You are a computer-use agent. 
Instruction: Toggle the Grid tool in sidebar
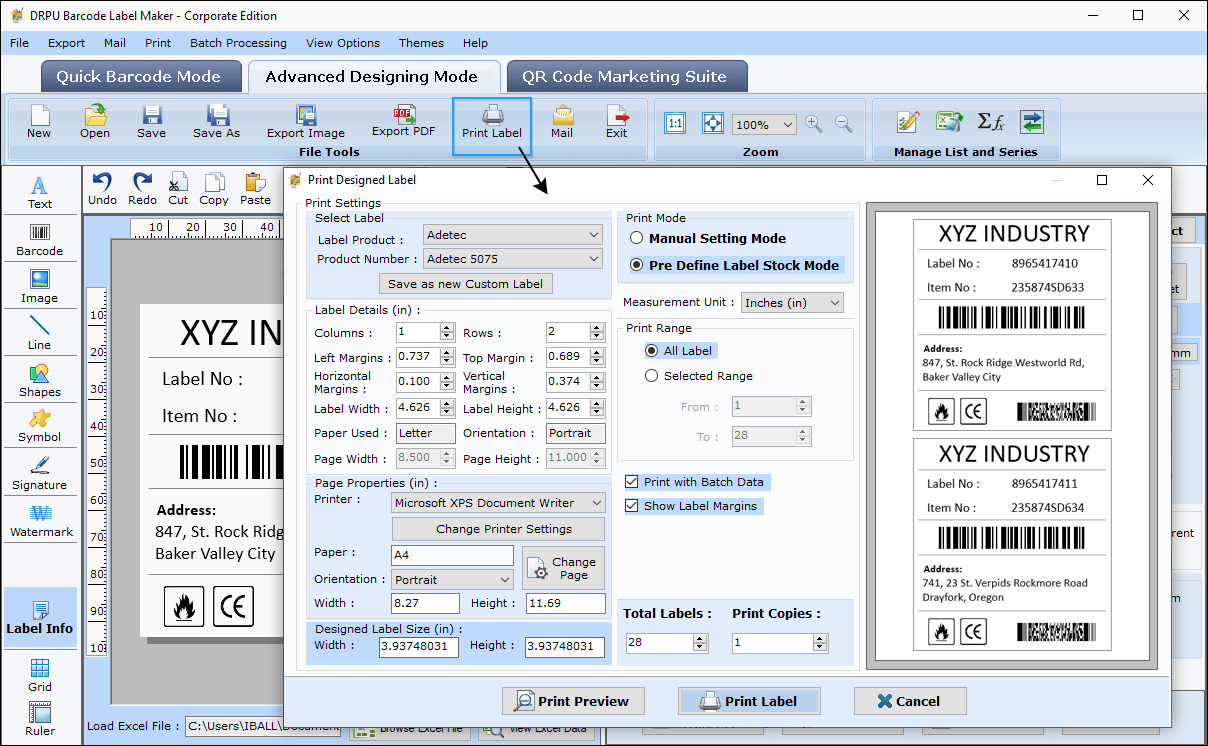[x=40, y=675]
